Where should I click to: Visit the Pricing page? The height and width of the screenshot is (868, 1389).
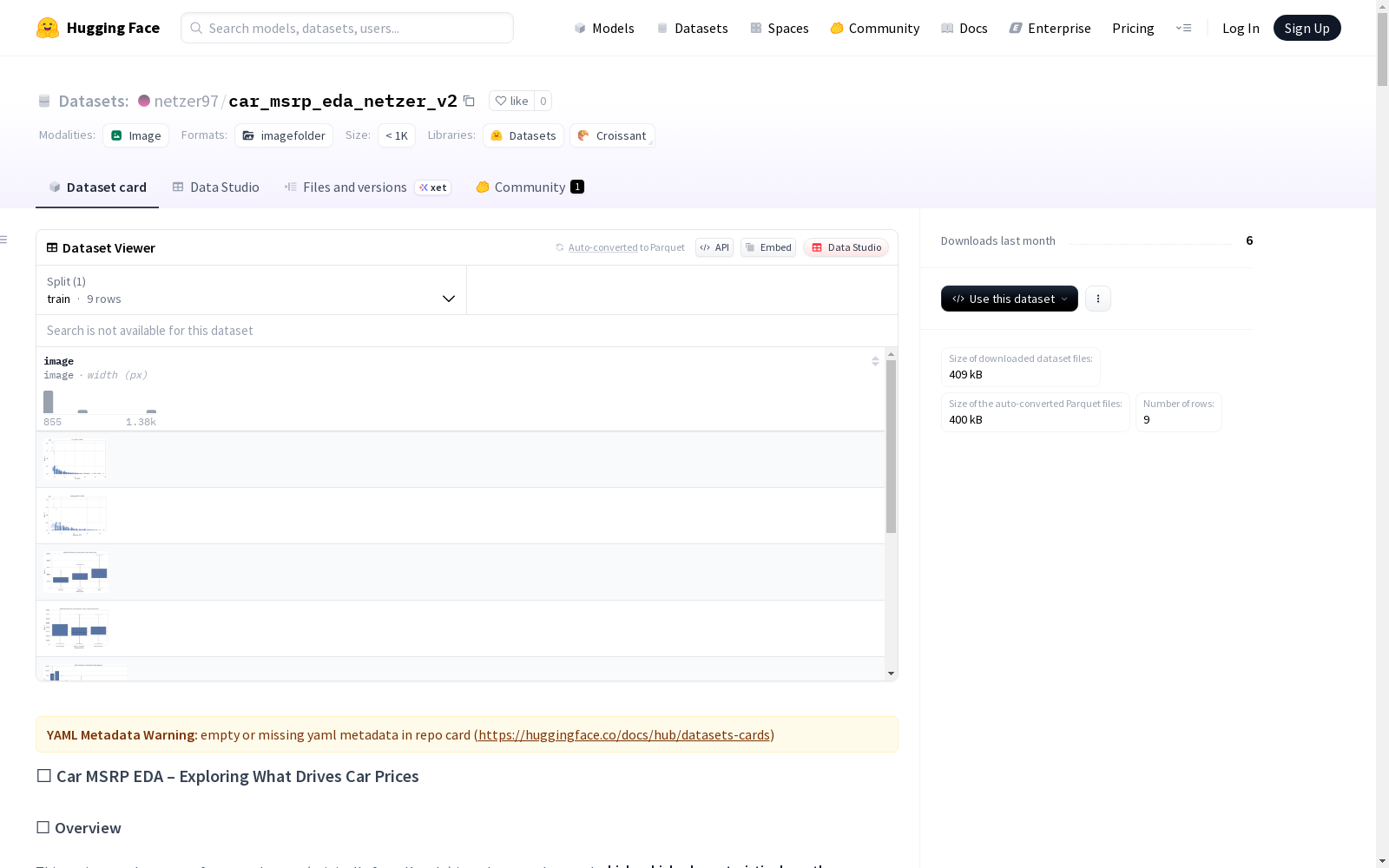1133,28
